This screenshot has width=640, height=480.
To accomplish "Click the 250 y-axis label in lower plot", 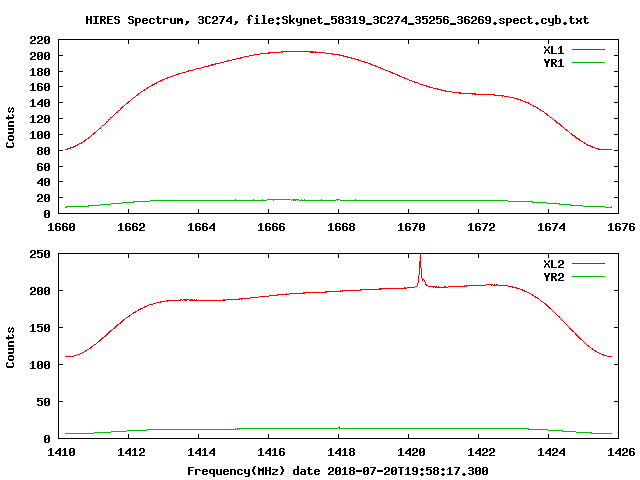I will tap(40, 254).
